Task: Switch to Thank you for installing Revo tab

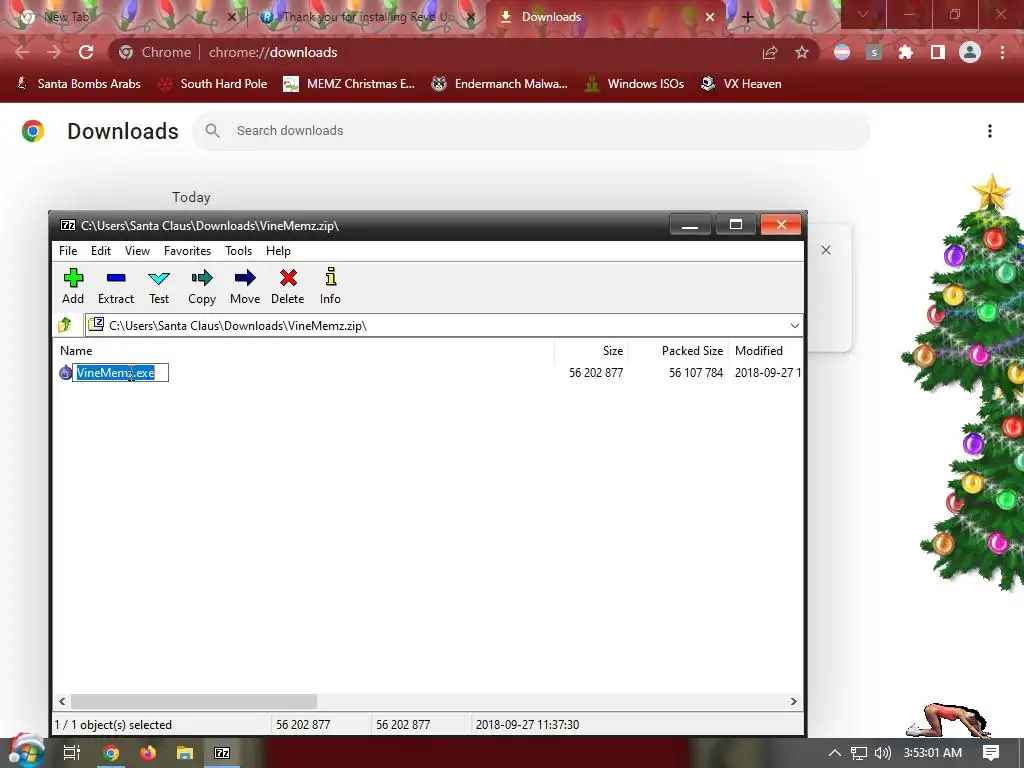Action: [368, 17]
